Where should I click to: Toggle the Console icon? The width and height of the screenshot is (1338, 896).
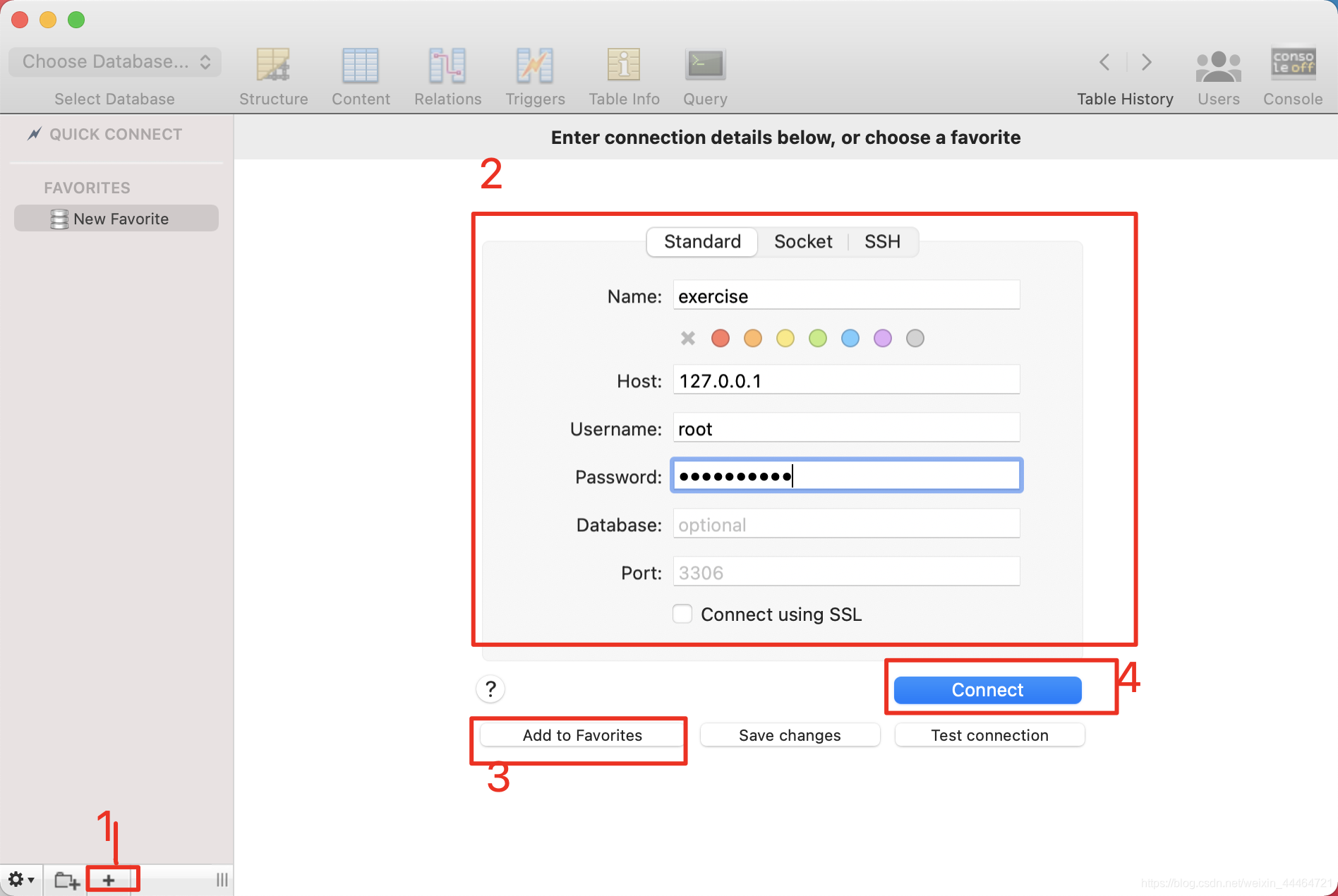1293,63
